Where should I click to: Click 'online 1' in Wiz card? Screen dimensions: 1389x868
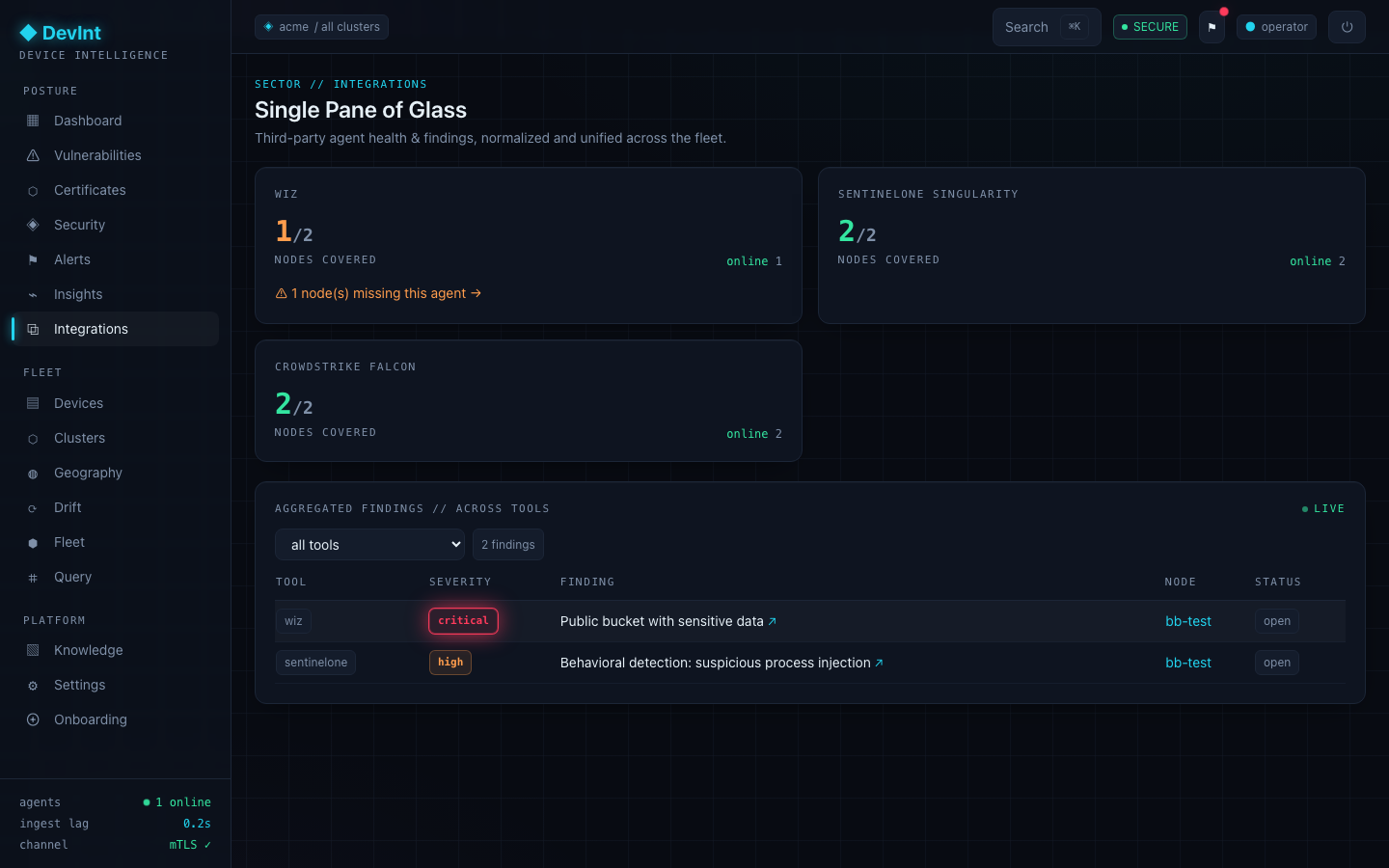(754, 261)
